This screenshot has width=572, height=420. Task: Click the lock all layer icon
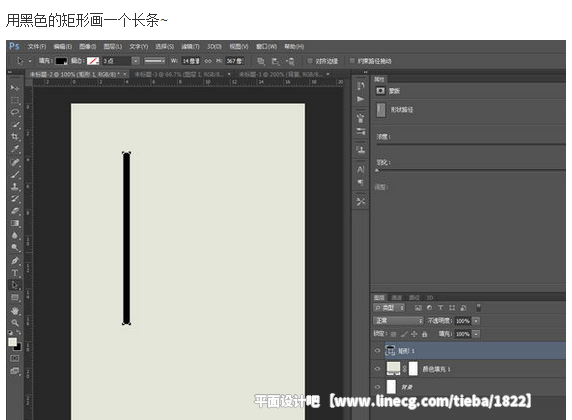(425, 334)
